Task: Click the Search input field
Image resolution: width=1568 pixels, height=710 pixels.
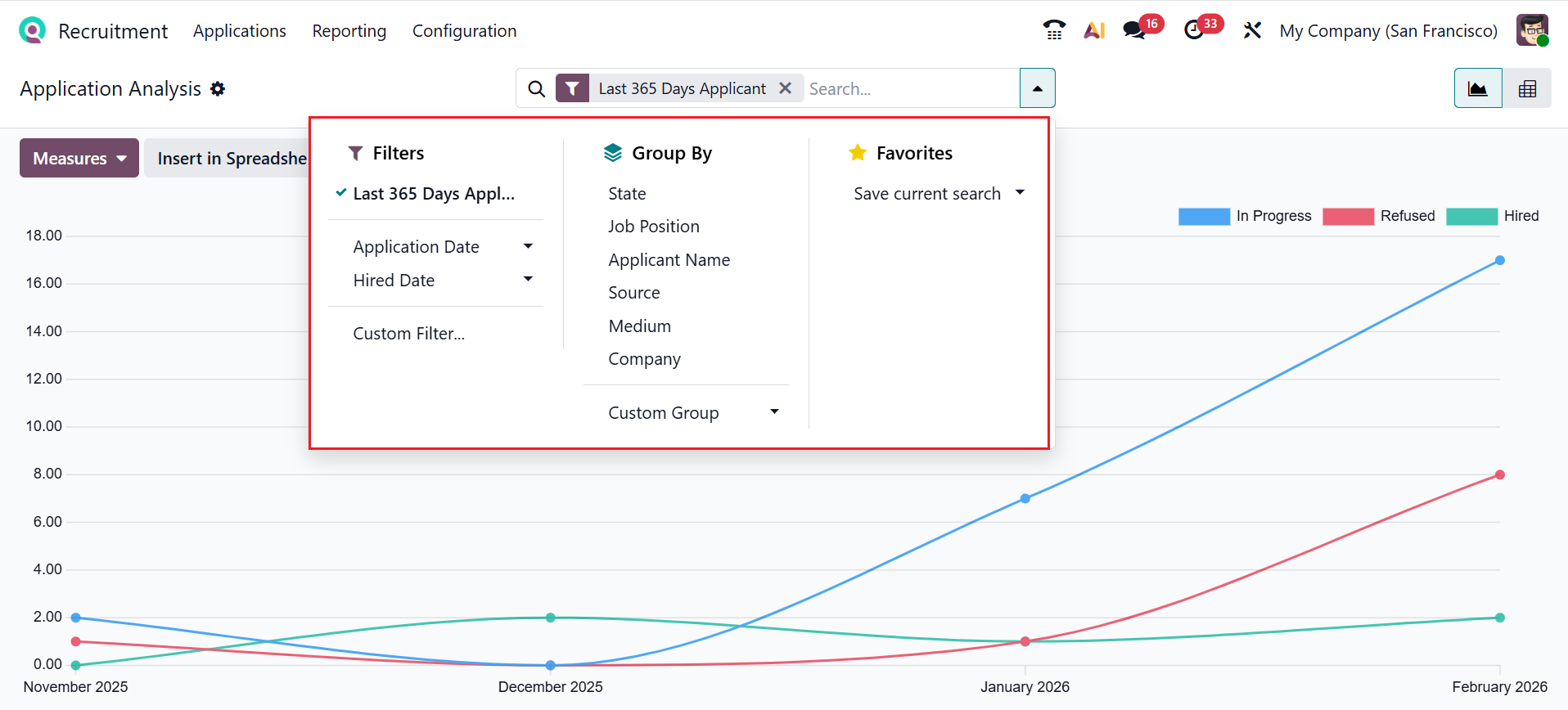Action: [908, 88]
